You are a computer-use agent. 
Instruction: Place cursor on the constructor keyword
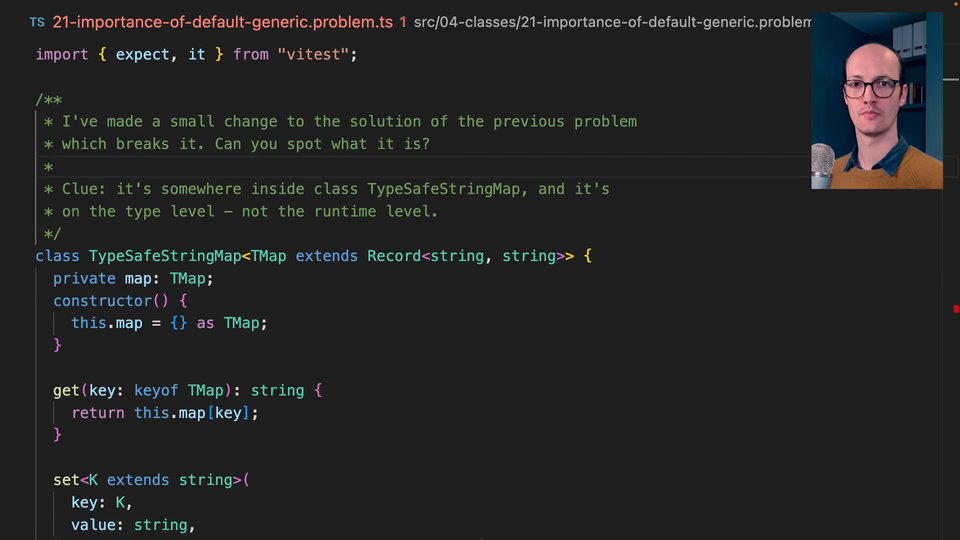(x=102, y=301)
